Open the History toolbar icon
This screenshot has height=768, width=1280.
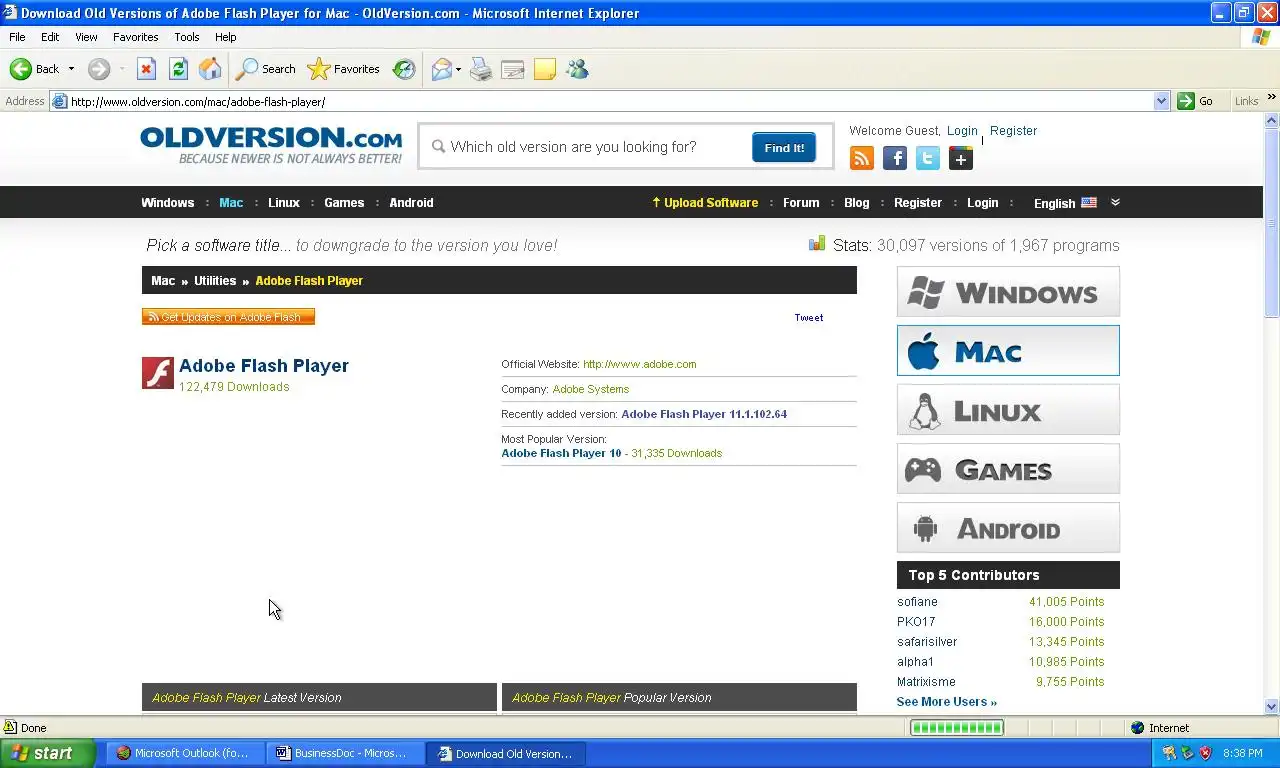coord(404,69)
